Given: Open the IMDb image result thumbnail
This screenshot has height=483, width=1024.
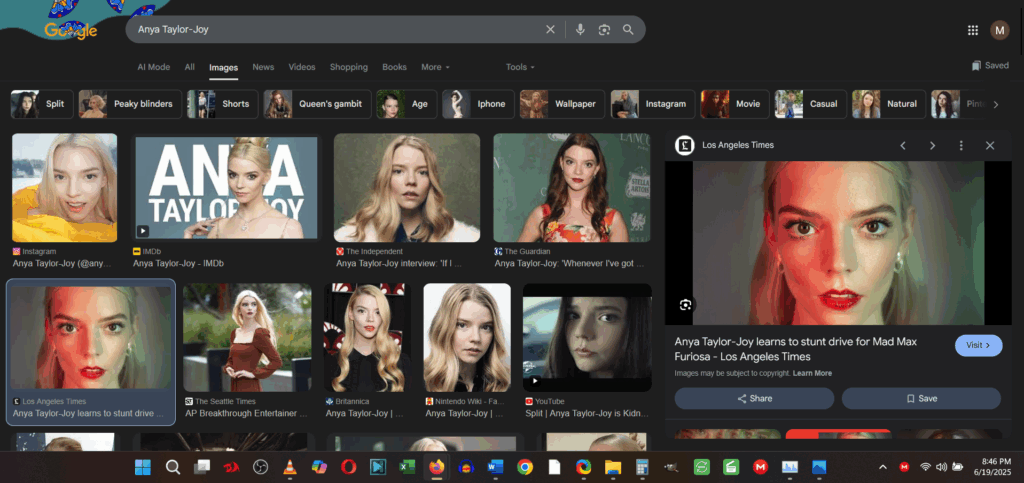Looking at the screenshot, I should click(x=226, y=188).
